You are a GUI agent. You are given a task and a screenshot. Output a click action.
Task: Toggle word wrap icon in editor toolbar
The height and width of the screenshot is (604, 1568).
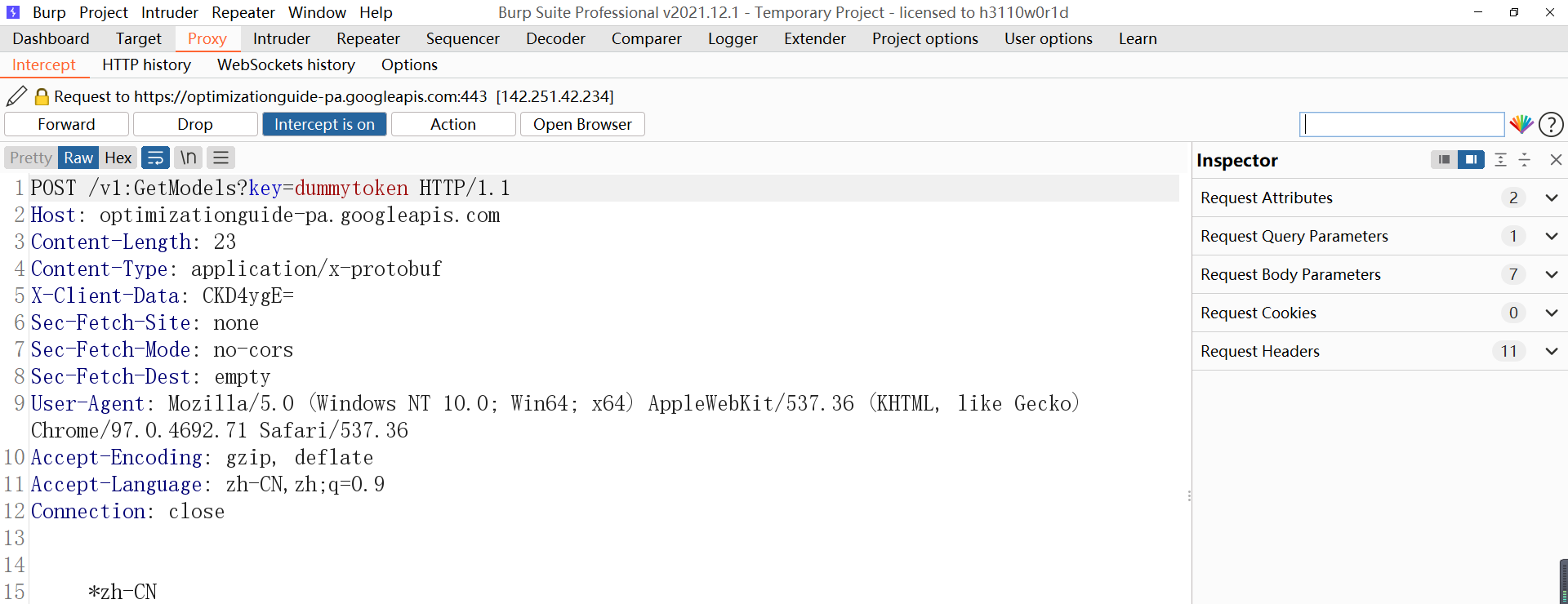pos(155,158)
